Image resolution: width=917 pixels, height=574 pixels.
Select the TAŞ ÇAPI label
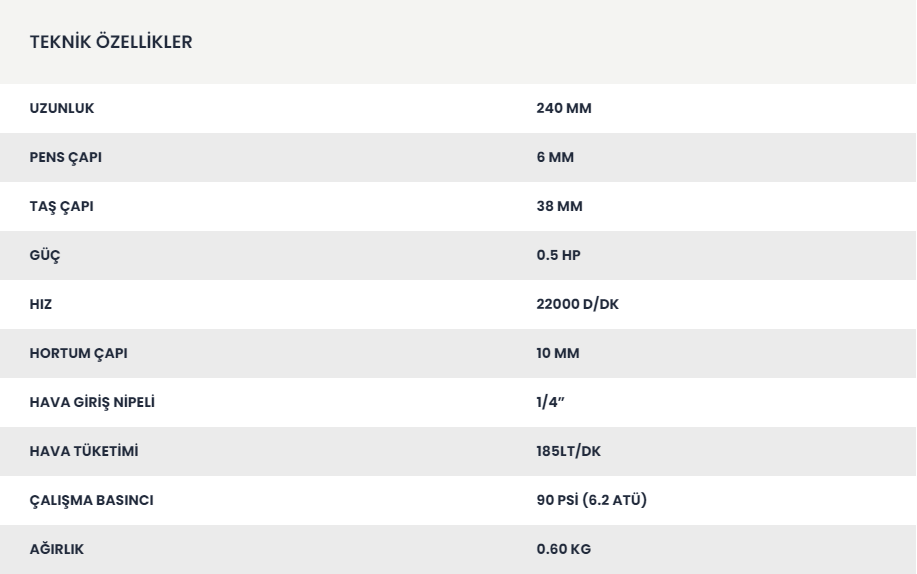click(x=61, y=207)
